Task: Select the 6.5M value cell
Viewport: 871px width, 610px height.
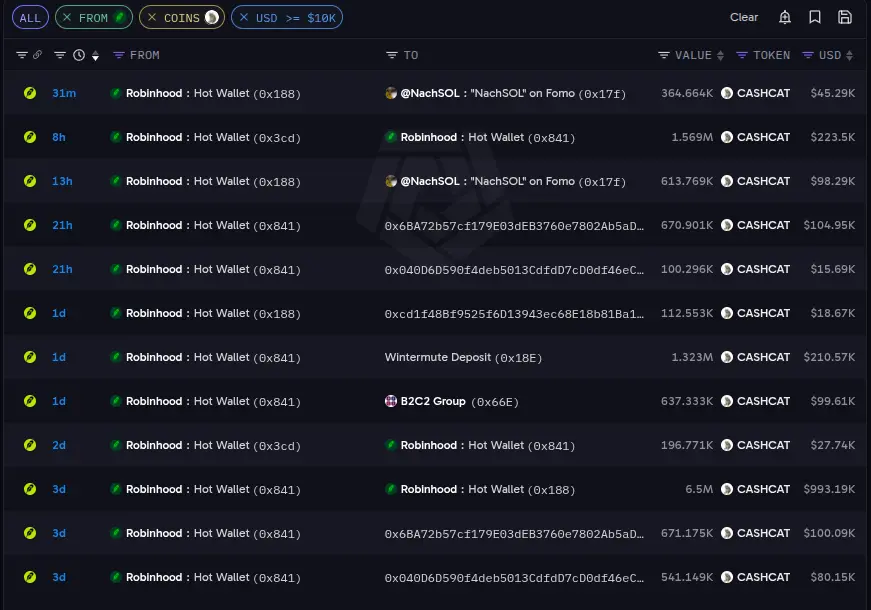Action: (699, 489)
